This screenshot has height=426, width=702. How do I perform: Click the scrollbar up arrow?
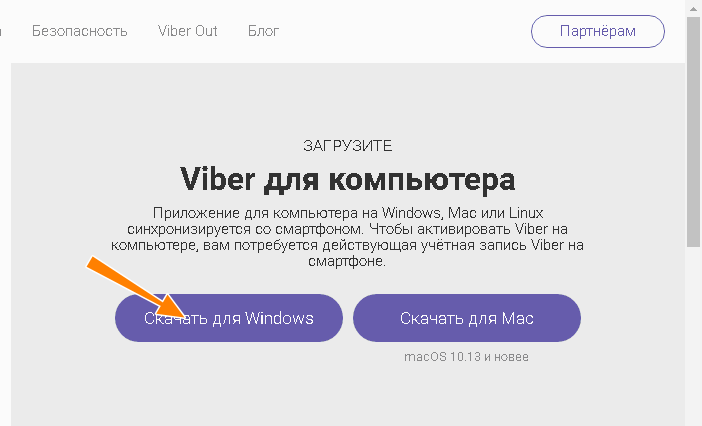(693, 9)
